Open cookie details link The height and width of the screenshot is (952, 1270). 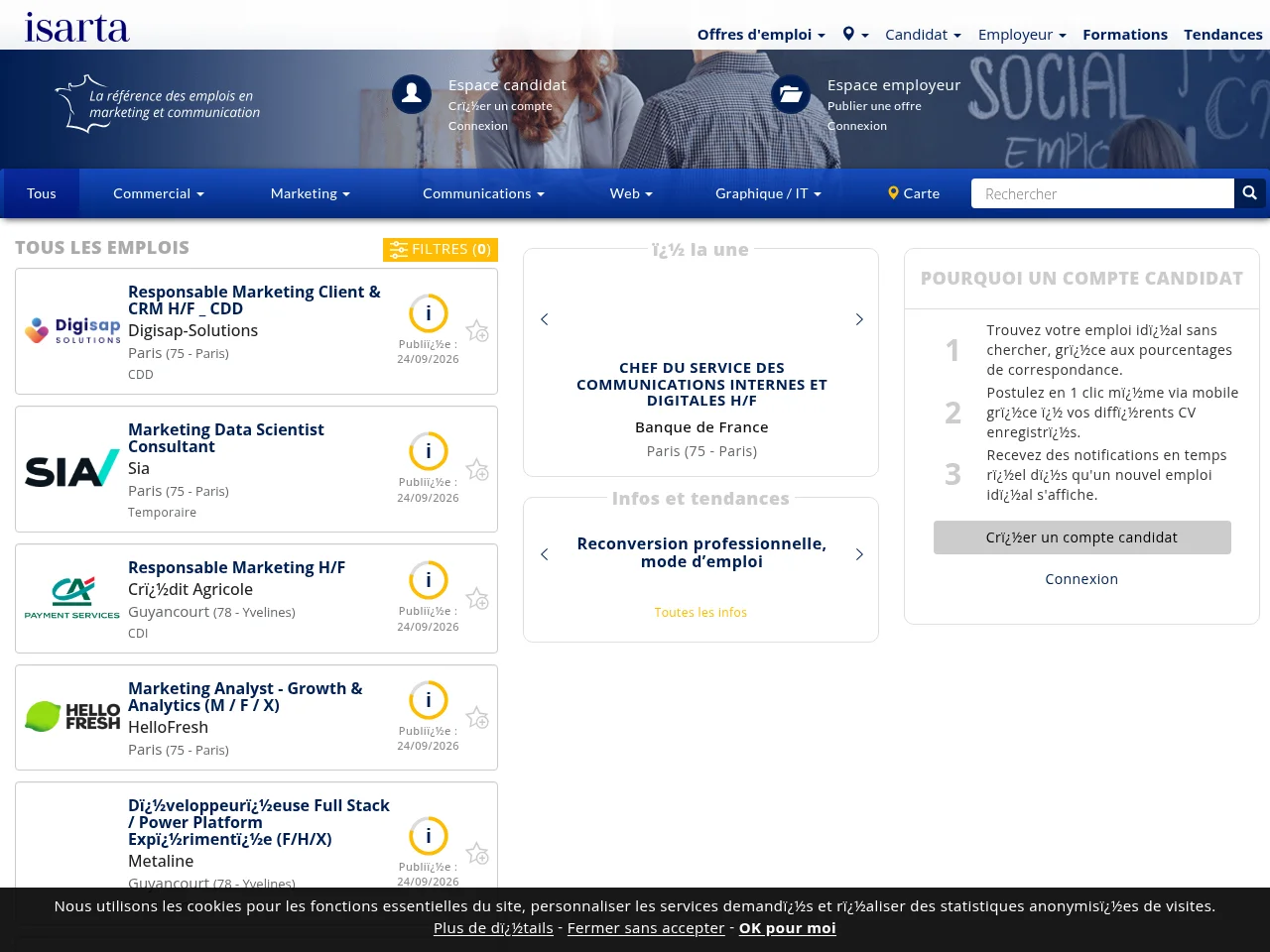(x=493, y=928)
